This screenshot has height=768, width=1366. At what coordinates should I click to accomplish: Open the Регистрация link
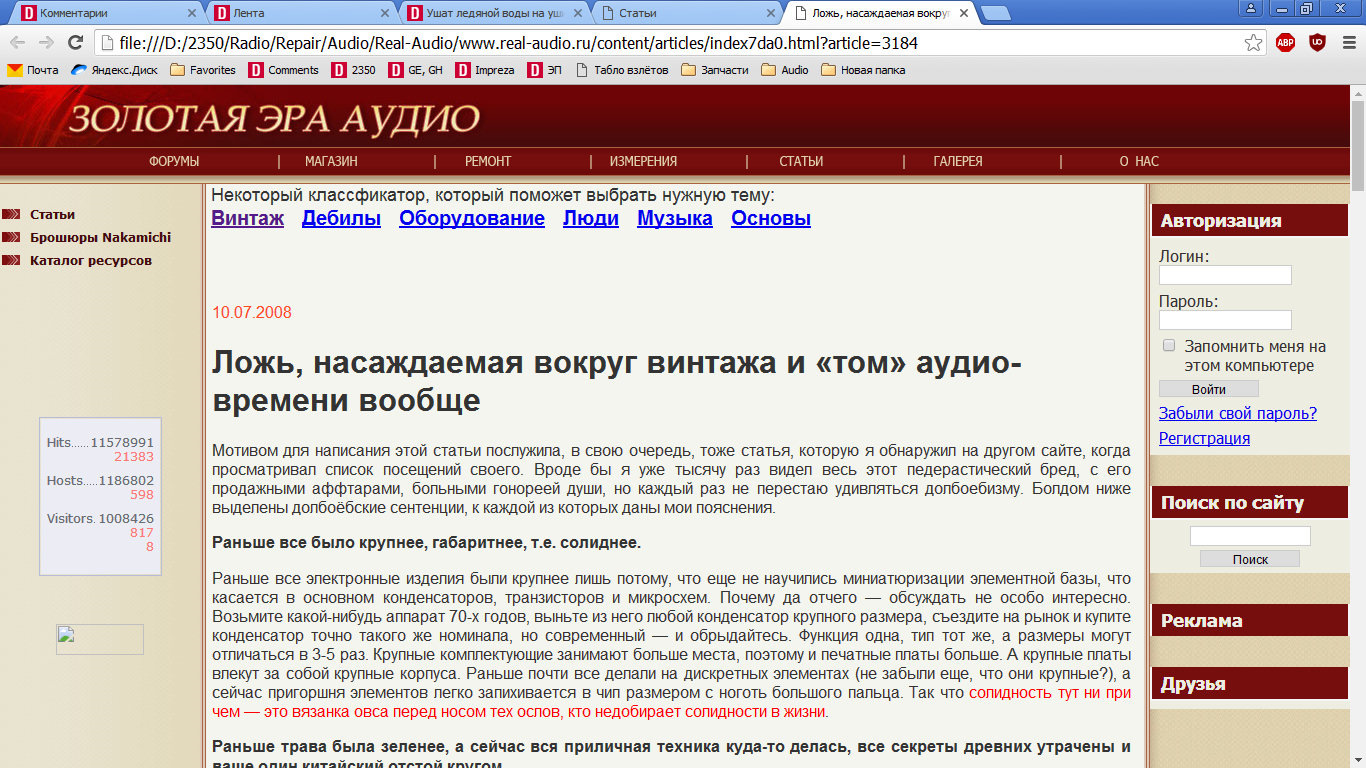[x=1204, y=438]
